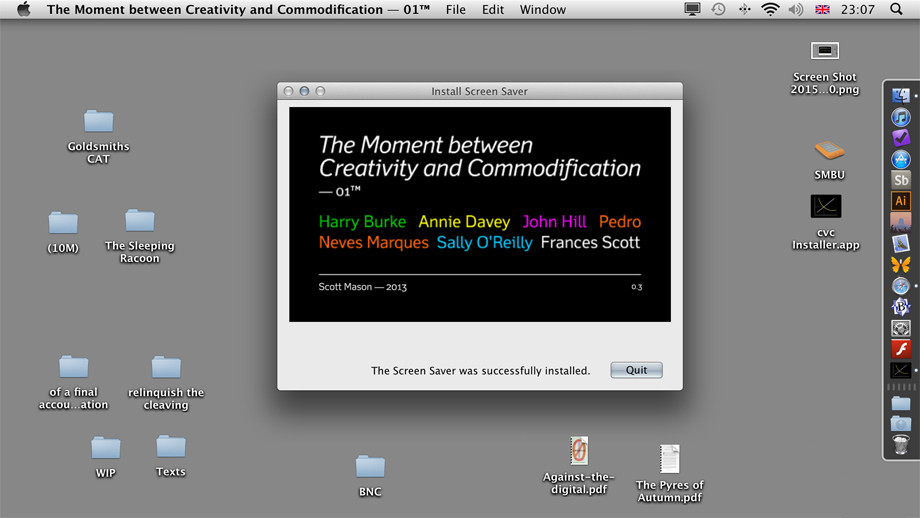Open the Edit menu
This screenshot has width=920, height=518.
tap(493, 10)
